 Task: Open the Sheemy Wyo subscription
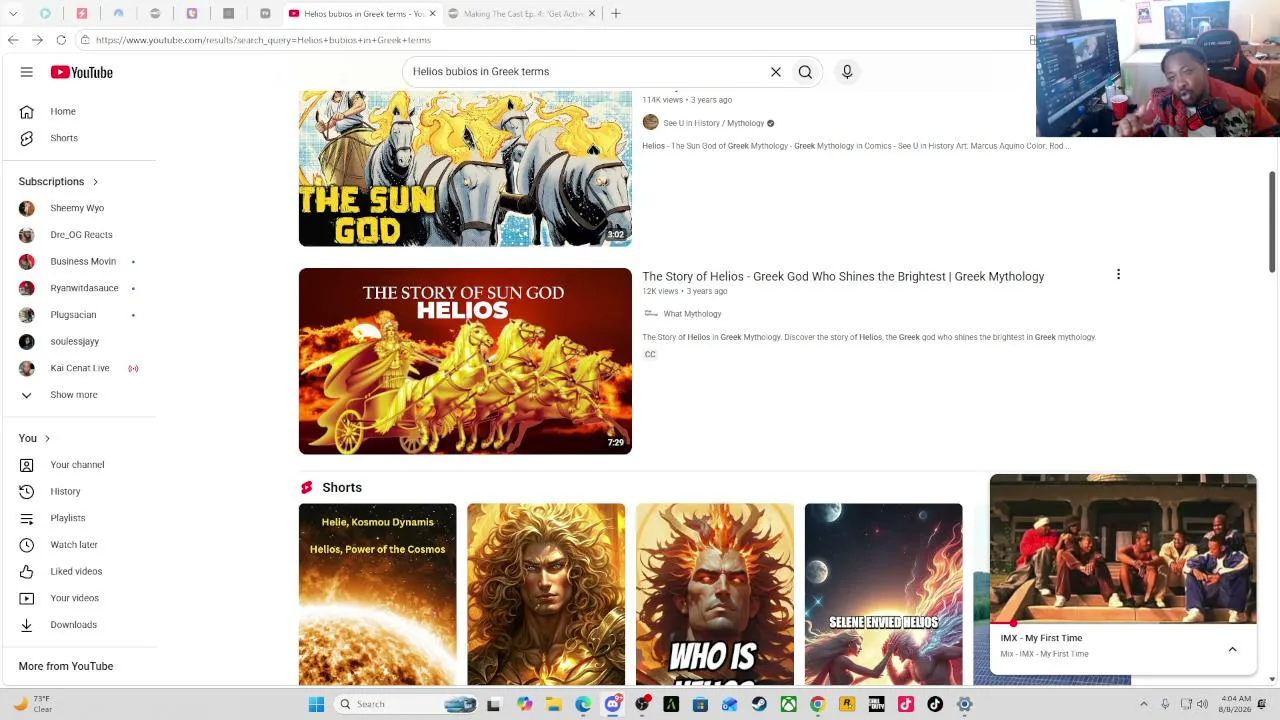(78, 208)
